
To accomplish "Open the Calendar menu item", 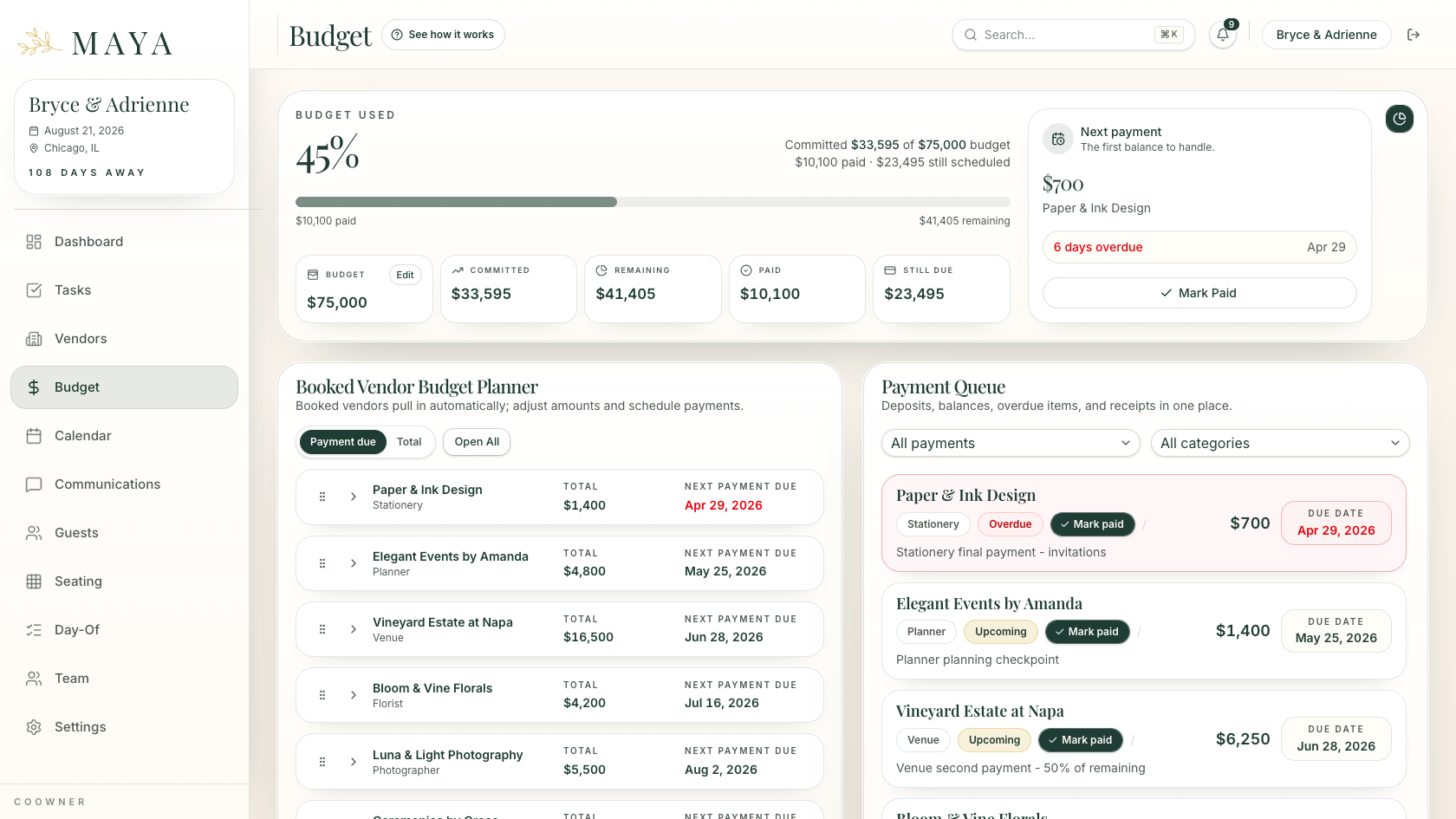I will click(x=124, y=436).
